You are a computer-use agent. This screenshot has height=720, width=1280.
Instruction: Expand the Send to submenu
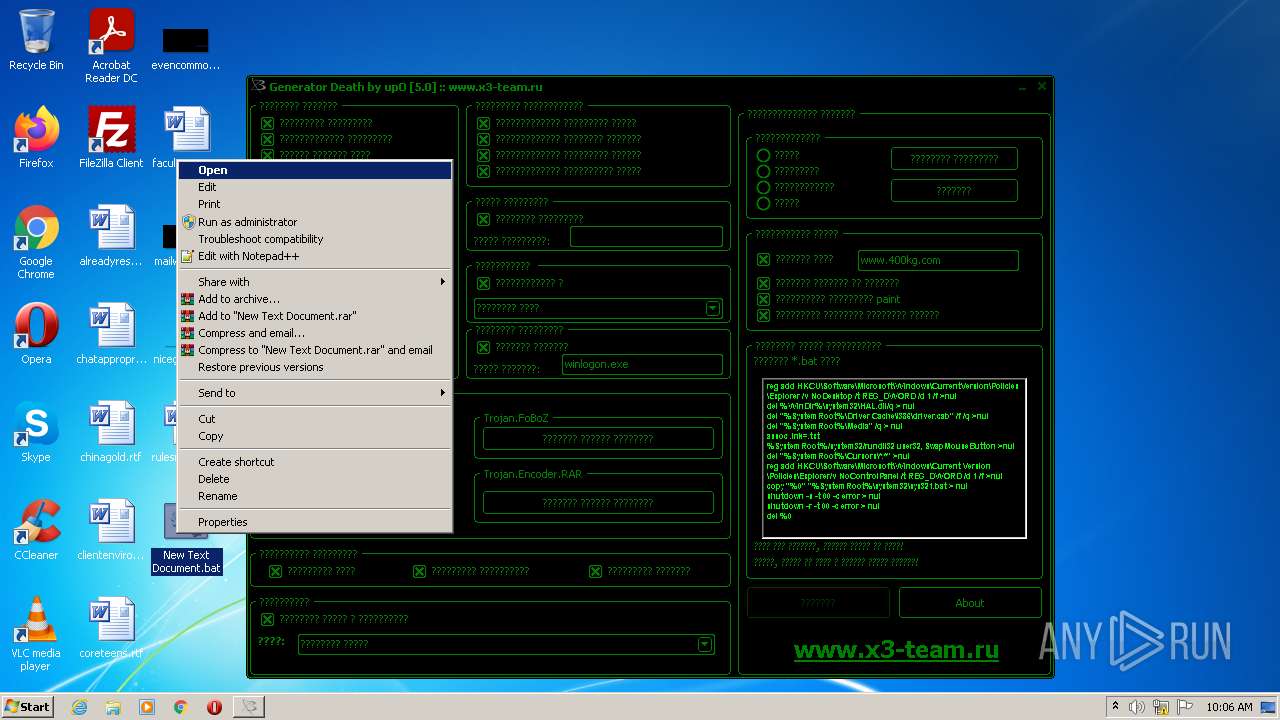[315, 393]
